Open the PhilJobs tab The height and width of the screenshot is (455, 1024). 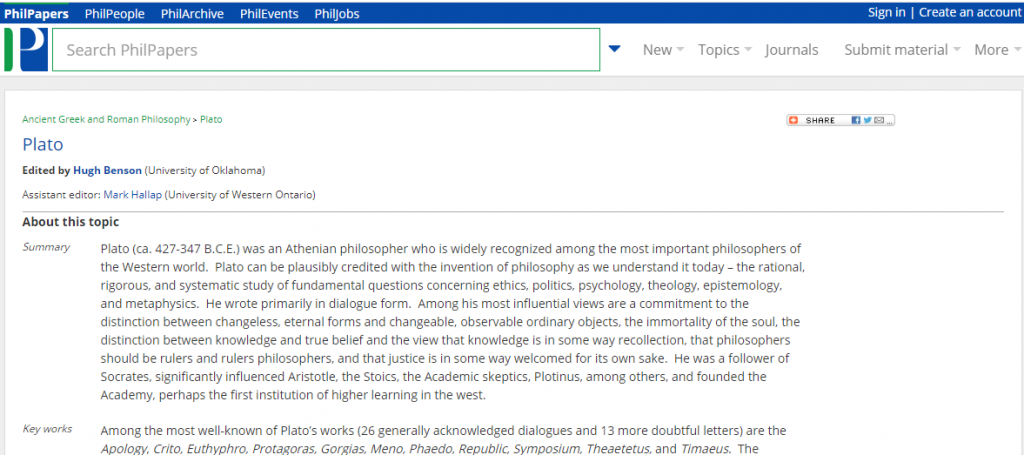(x=337, y=13)
